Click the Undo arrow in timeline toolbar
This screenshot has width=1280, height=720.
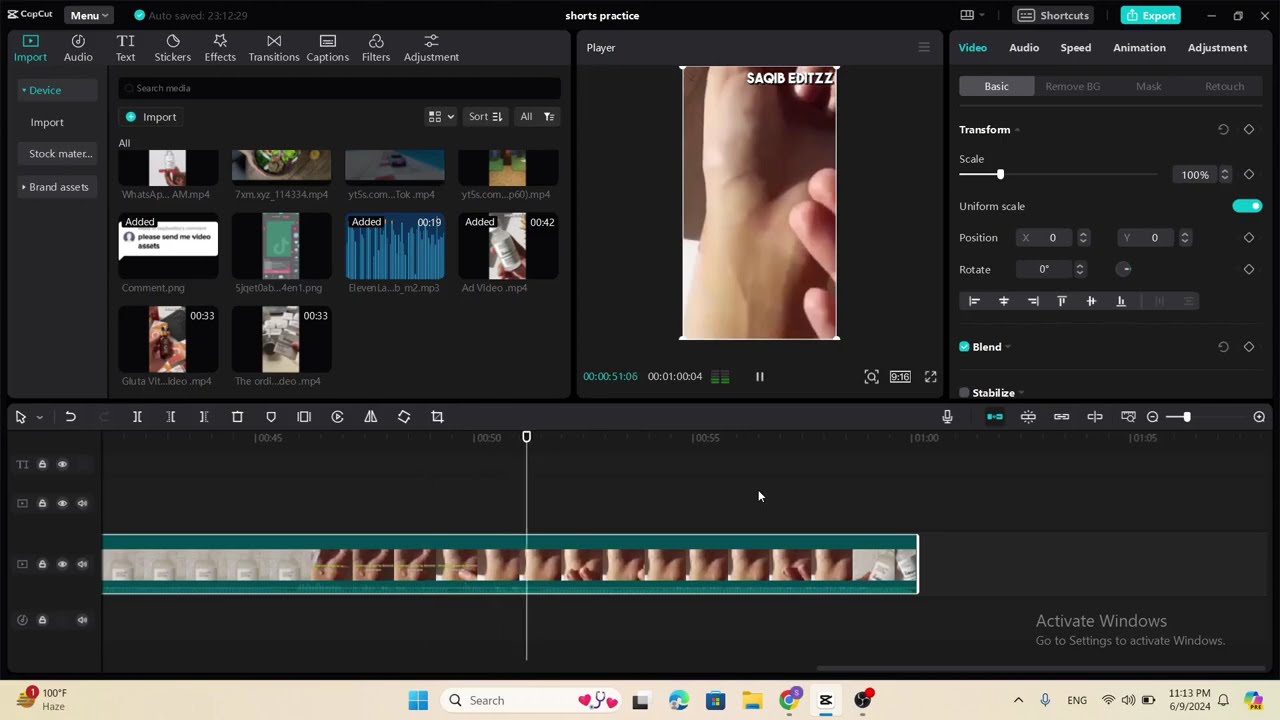70,417
